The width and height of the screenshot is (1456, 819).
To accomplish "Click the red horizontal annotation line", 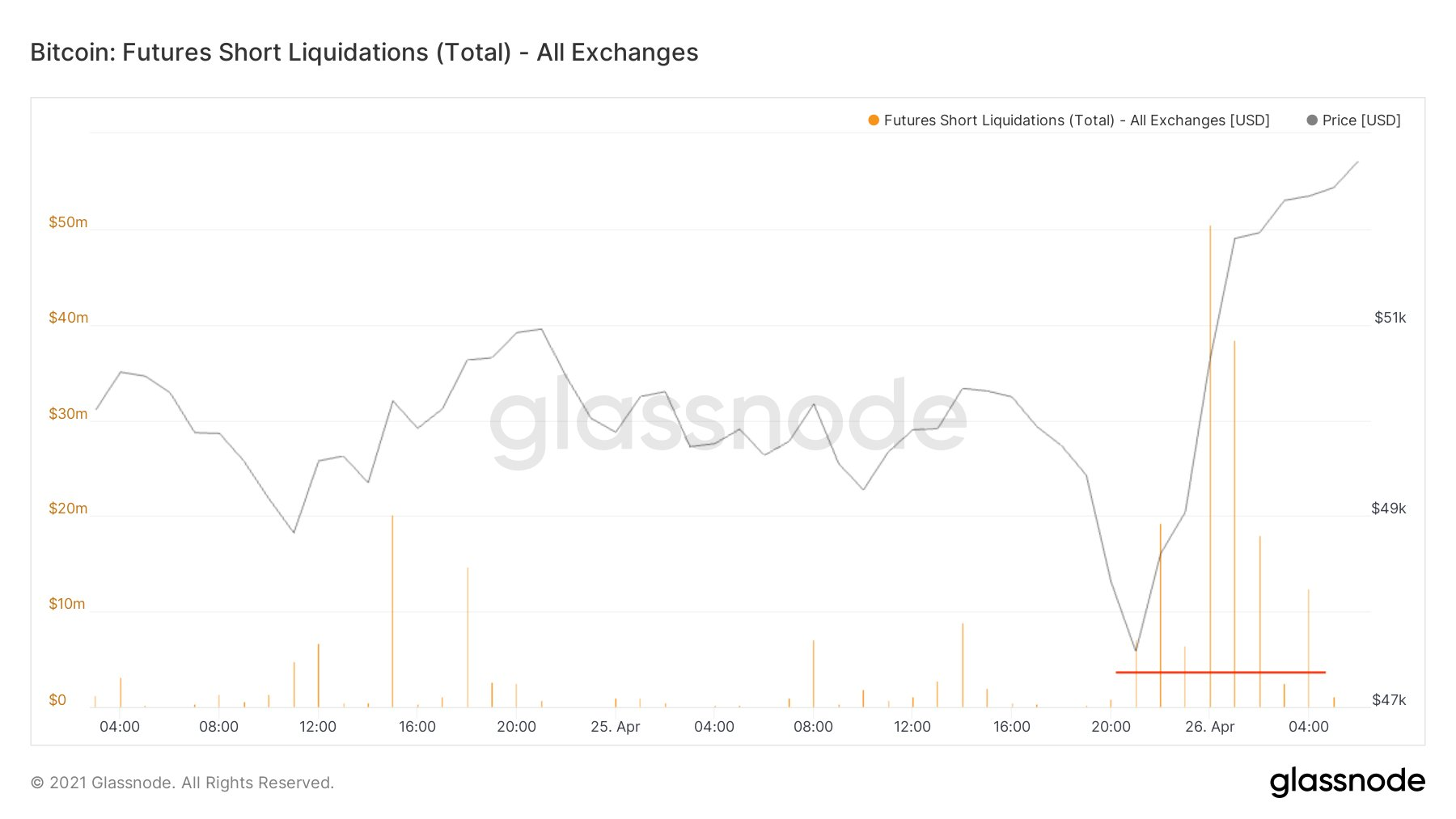I will coord(1220,673).
